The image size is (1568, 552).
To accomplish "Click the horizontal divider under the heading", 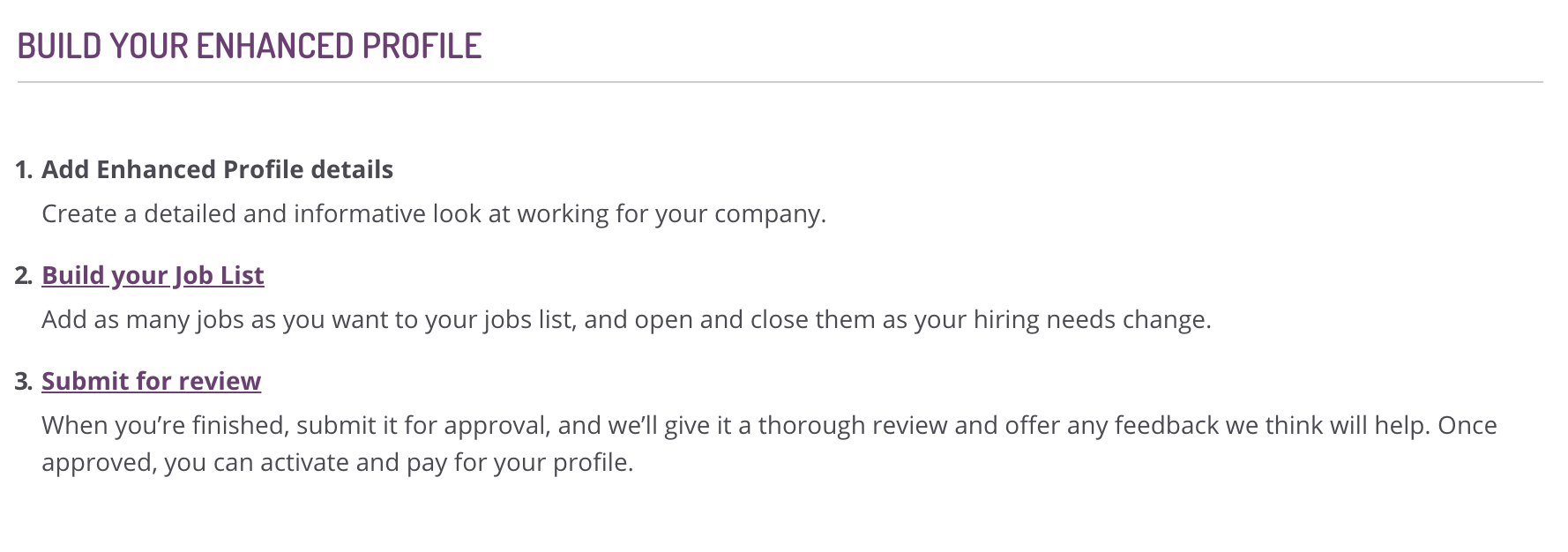I will pos(780,82).
